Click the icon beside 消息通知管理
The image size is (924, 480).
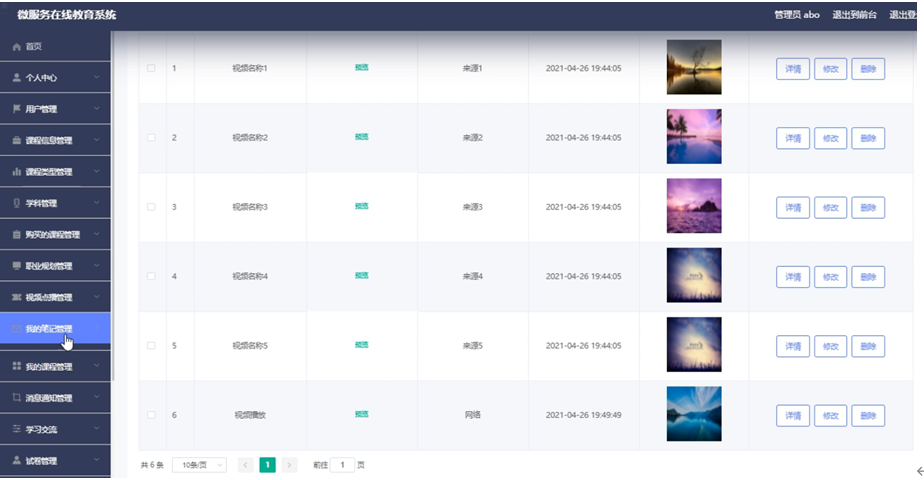[x=16, y=398]
